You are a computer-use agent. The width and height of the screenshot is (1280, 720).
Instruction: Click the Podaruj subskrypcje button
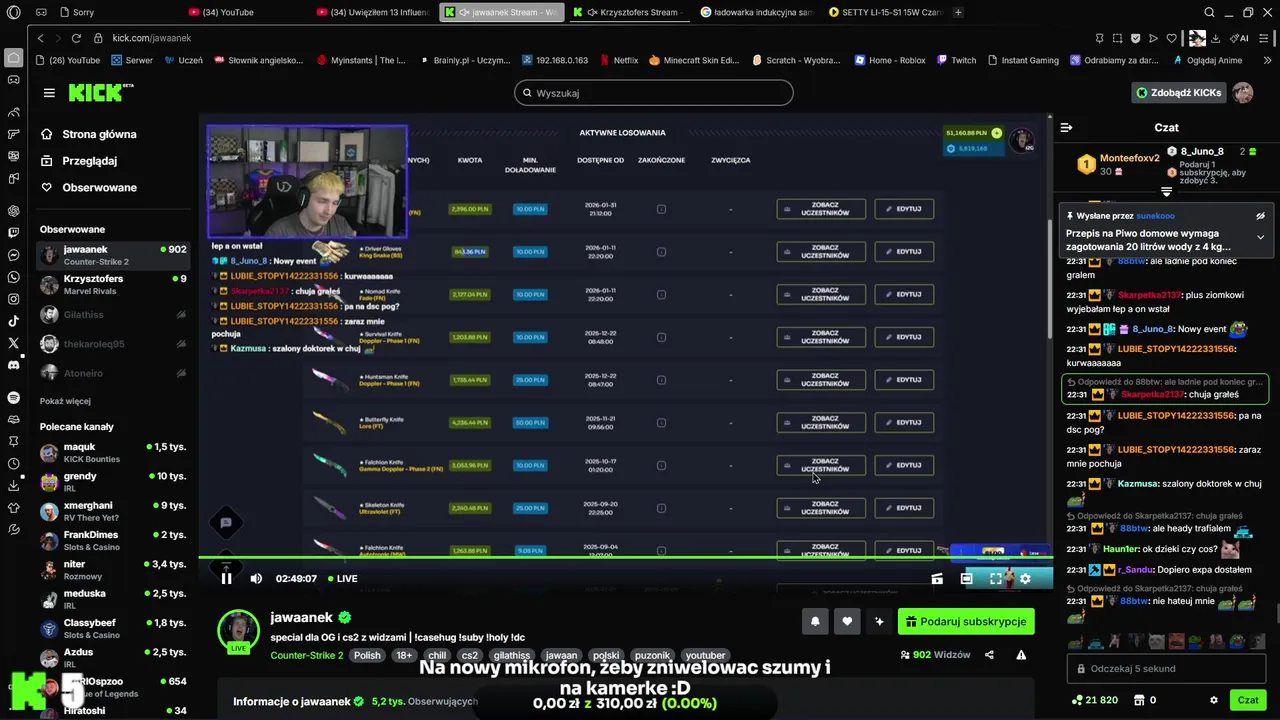coord(966,621)
